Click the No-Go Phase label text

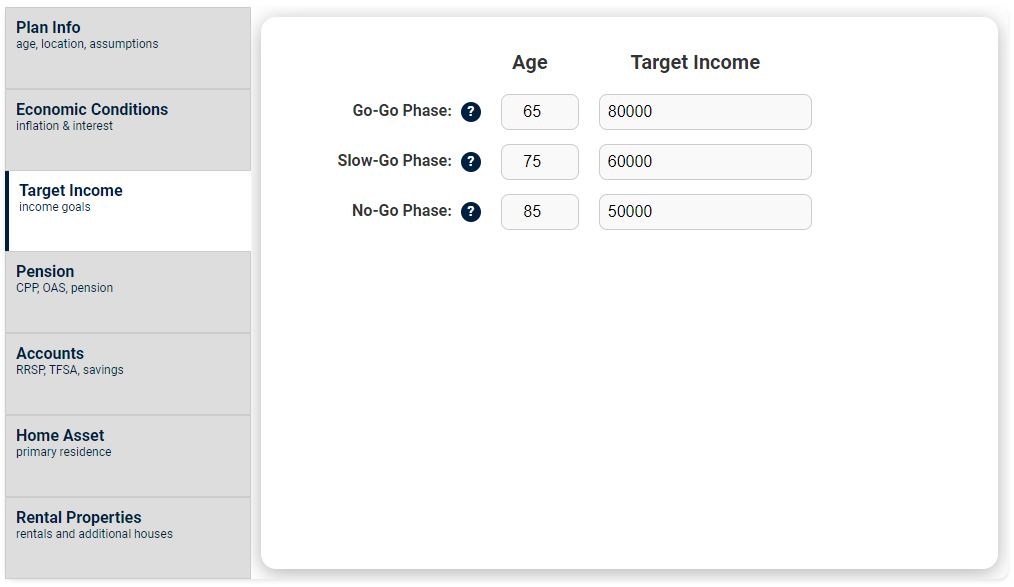coord(401,211)
